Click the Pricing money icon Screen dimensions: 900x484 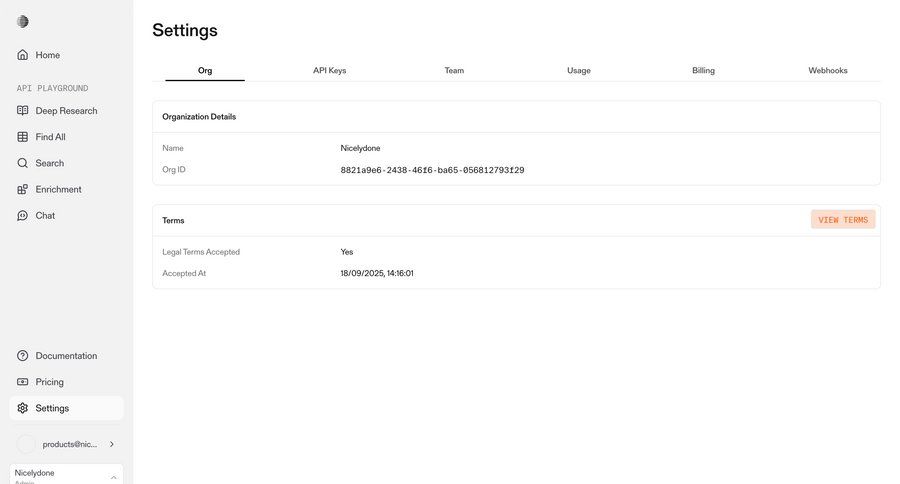[23, 382]
